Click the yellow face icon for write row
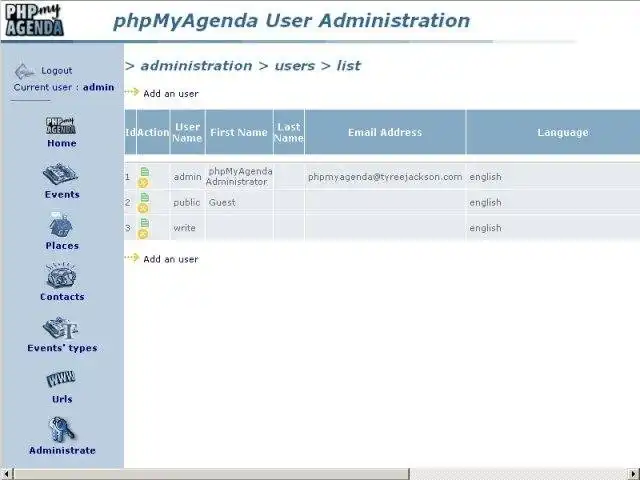 click(x=143, y=234)
